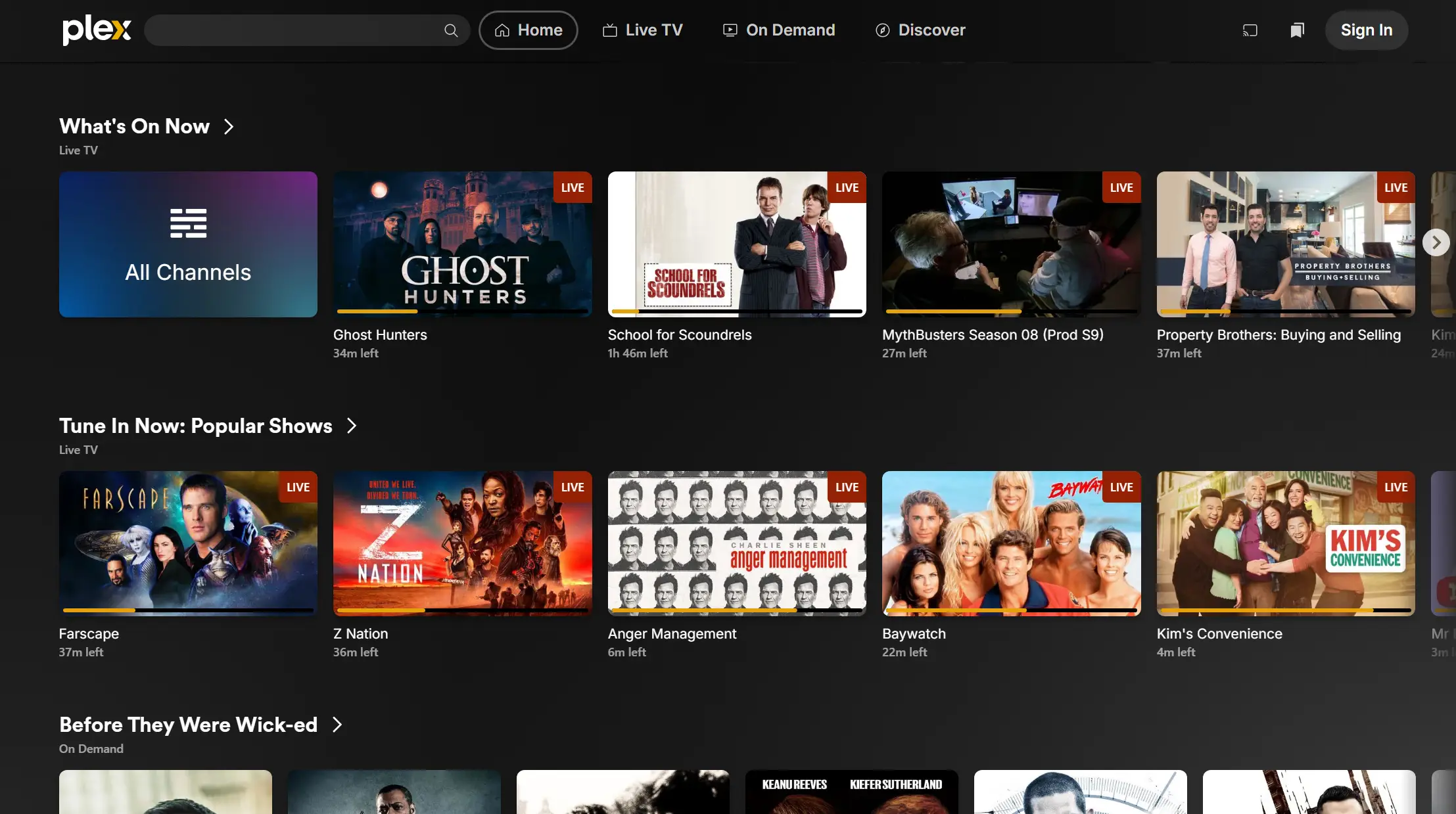The image size is (1456, 814).
Task: Open the Watchlist bookmark icon
Action: pyautogui.click(x=1296, y=30)
